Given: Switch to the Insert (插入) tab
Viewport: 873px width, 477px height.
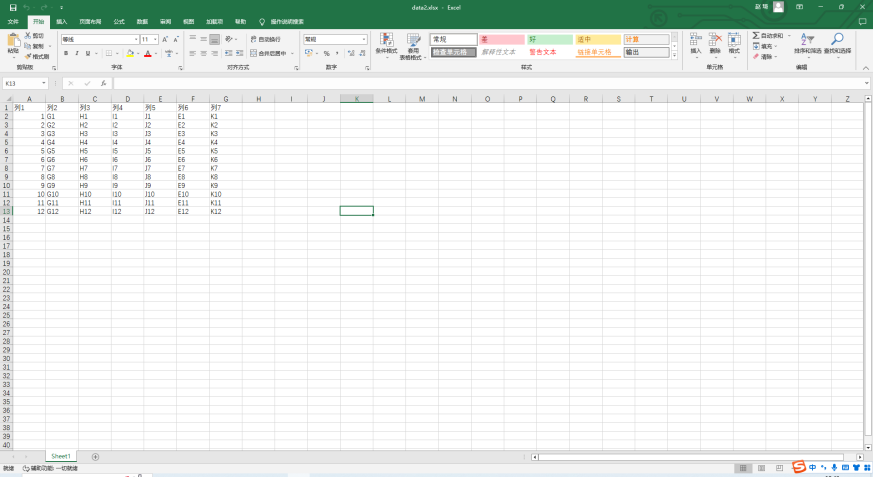Looking at the screenshot, I should (x=61, y=22).
